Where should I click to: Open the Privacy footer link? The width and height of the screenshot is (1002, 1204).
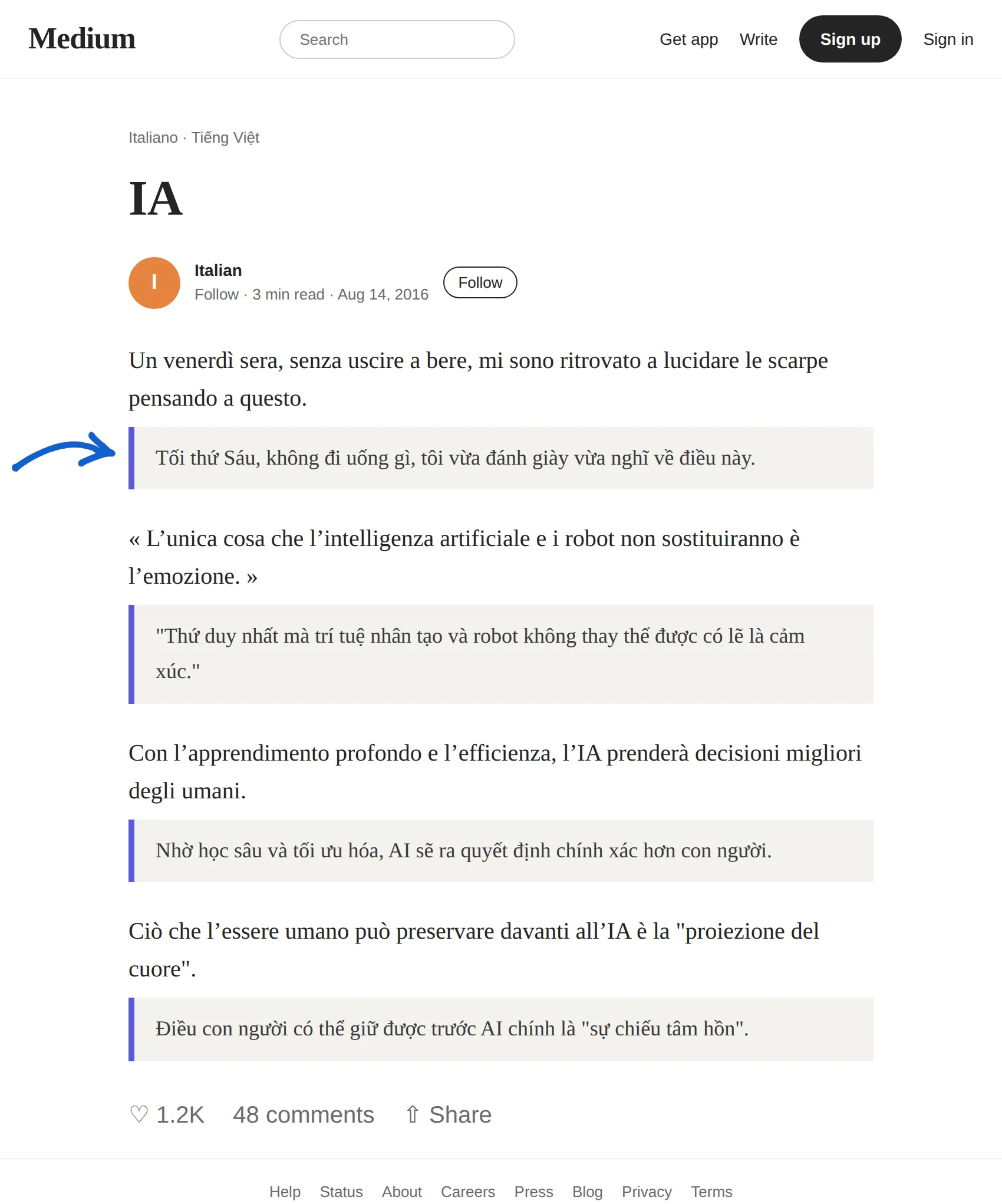(x=647, y=1192)
